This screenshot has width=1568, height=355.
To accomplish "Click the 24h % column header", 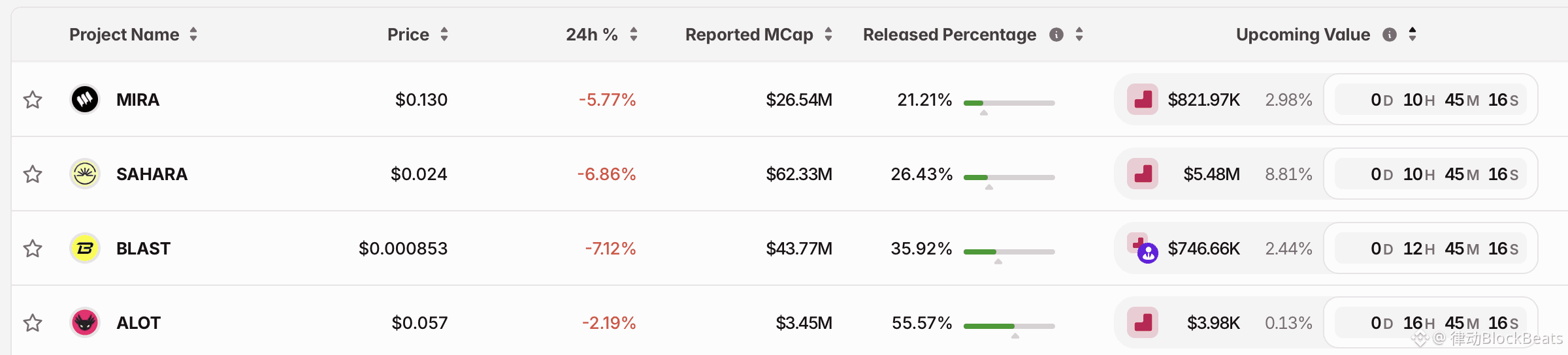I will point(591,35).
